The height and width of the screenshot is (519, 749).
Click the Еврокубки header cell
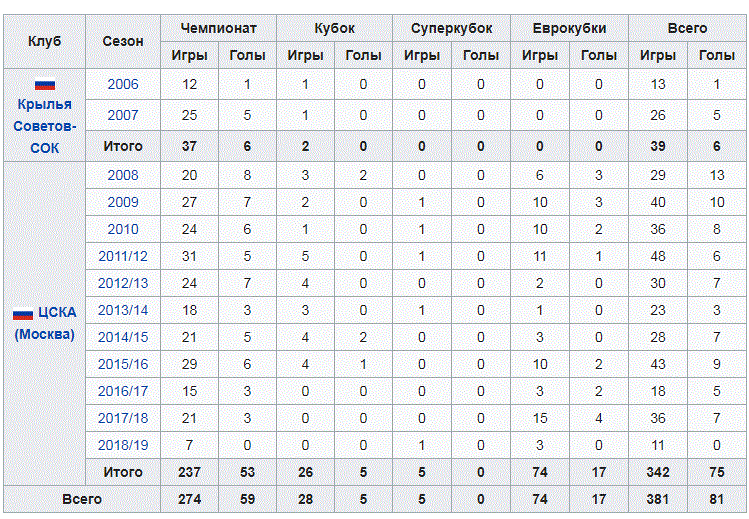(569, 28)
